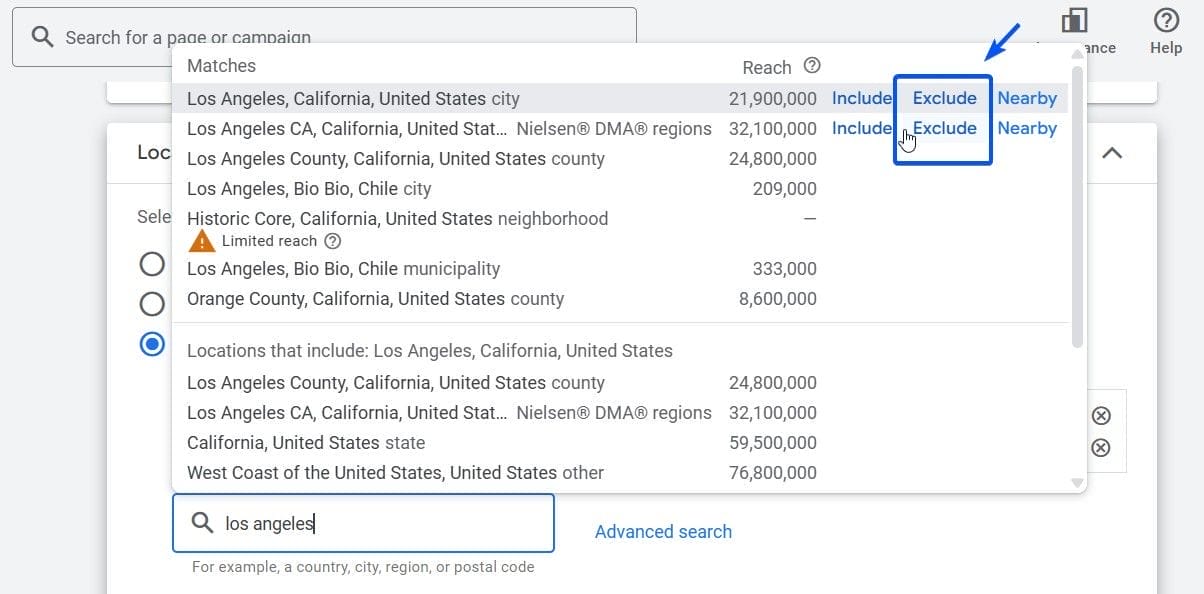Remove the second selected location using its X icon
1204x594 pixels.
(1101, 448)
